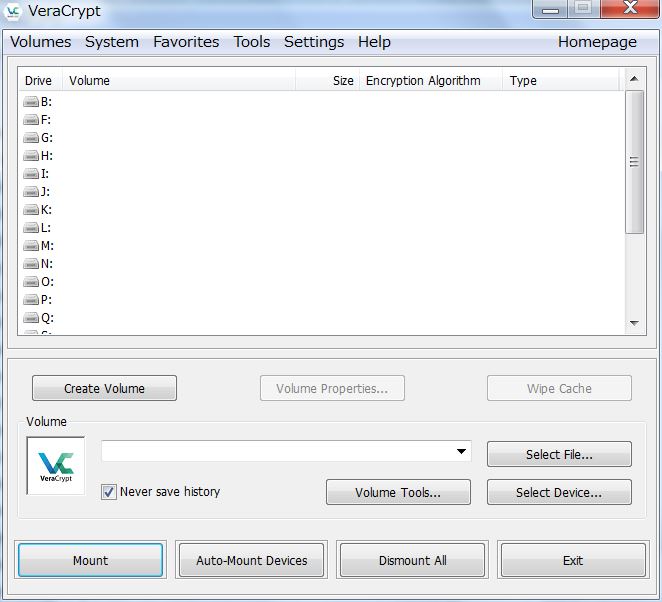Open the Homepage link

pos(597,42)
